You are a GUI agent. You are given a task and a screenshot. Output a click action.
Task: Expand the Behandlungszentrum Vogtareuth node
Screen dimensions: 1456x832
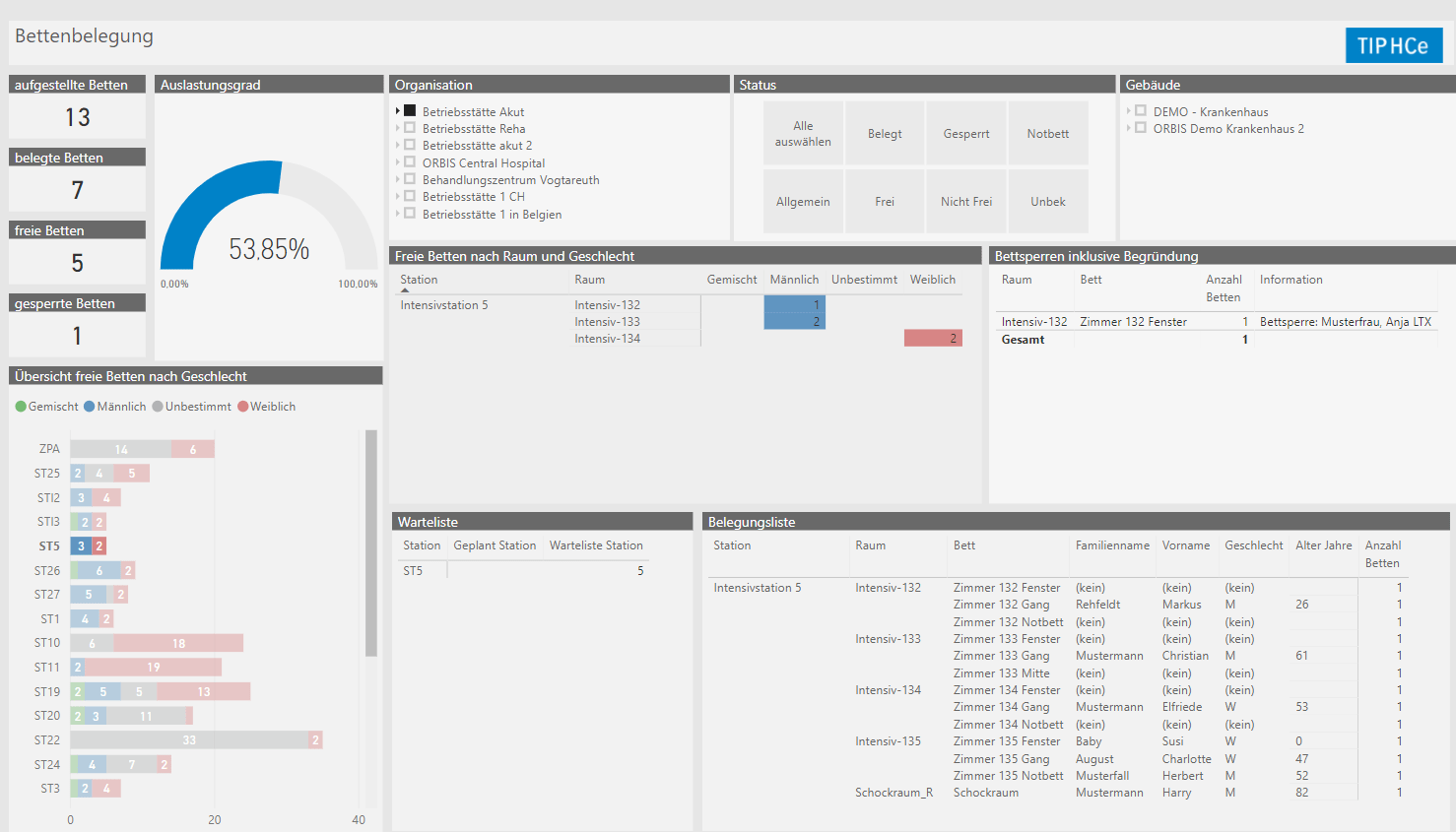398,179
